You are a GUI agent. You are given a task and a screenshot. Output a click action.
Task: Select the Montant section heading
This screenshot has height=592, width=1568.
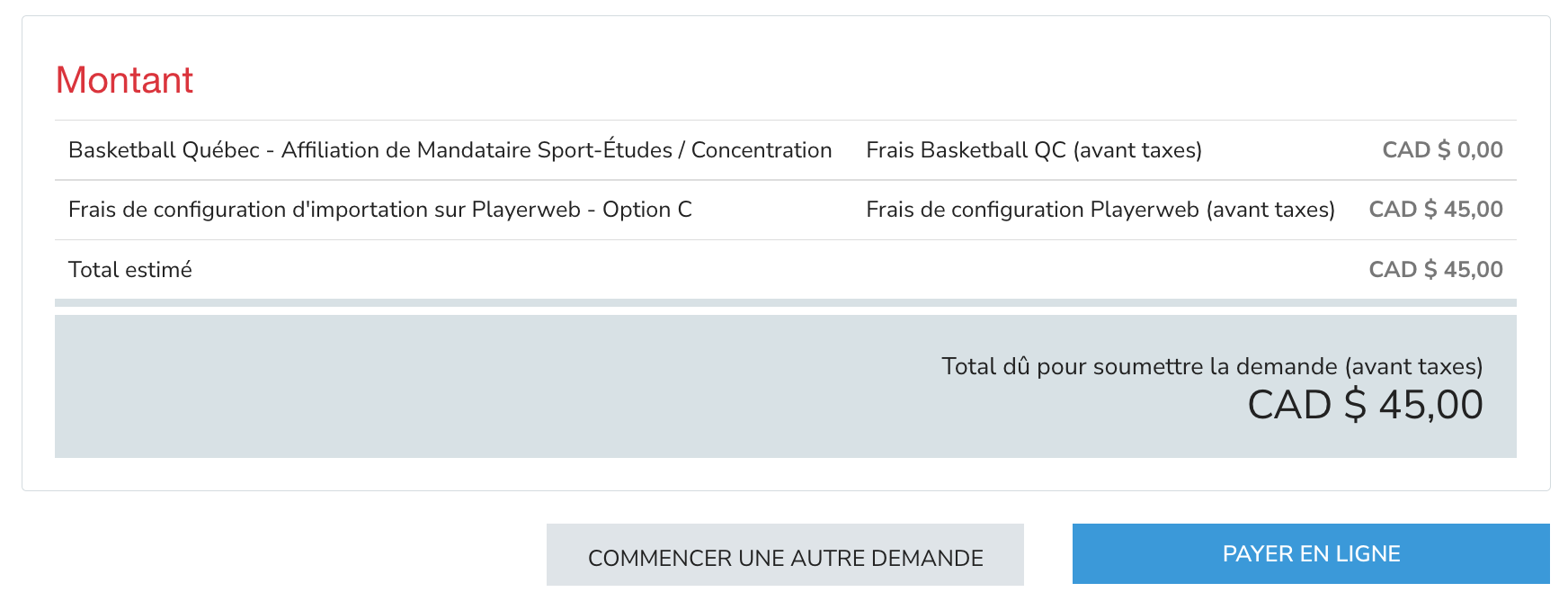click(124, 80)
